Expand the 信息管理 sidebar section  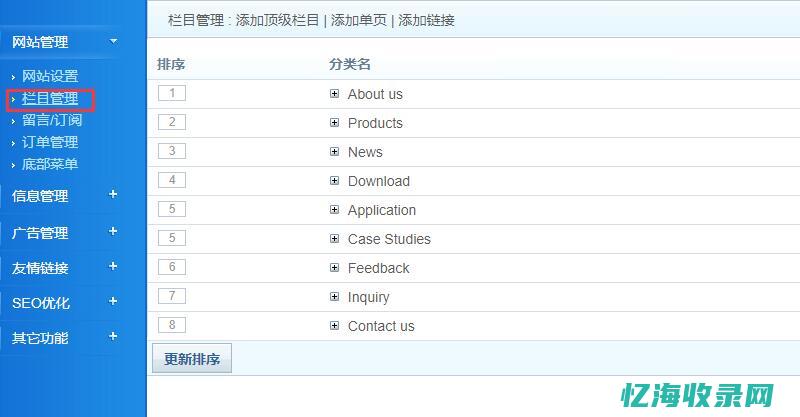click(113, 195)
